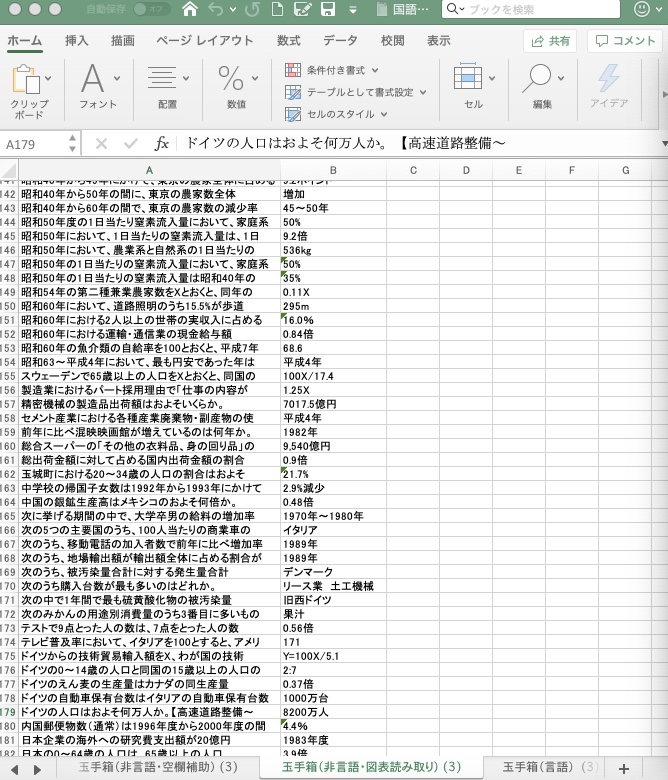Image resolution: width=668 pixels, height=780 pixels.
Task: Click the next sheet navigation arrow
Action: [x=37, y=769]
